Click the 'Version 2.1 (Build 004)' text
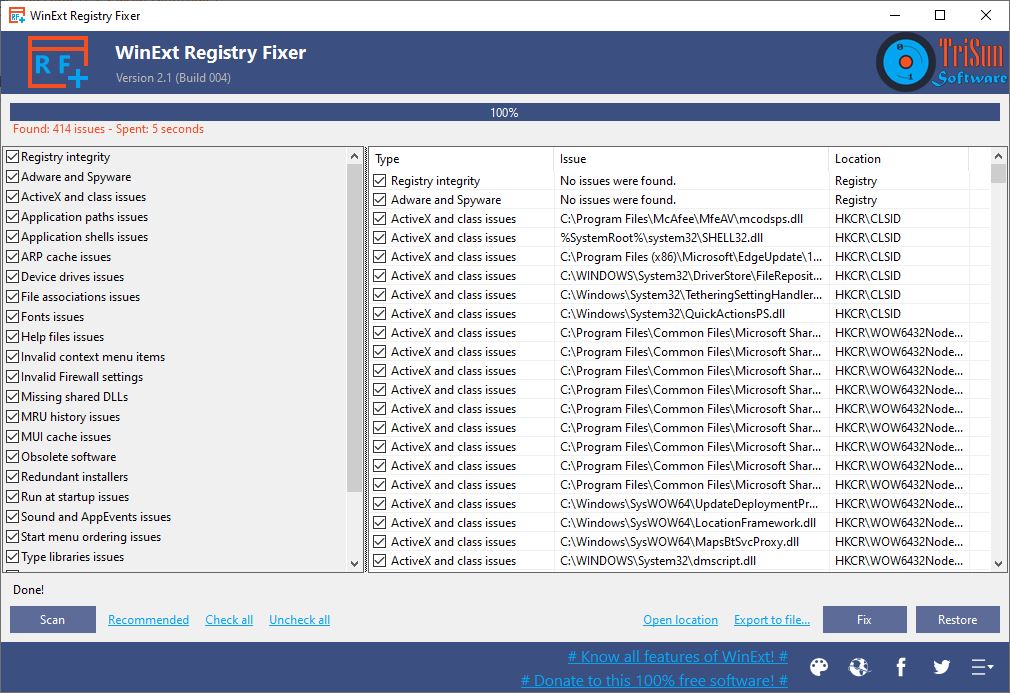Image resolution: width=1010 pixels, height=693 pixels. pos(173,78)
